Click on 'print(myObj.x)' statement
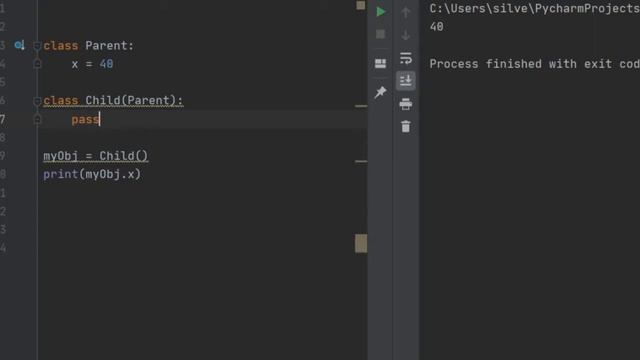 92,175
